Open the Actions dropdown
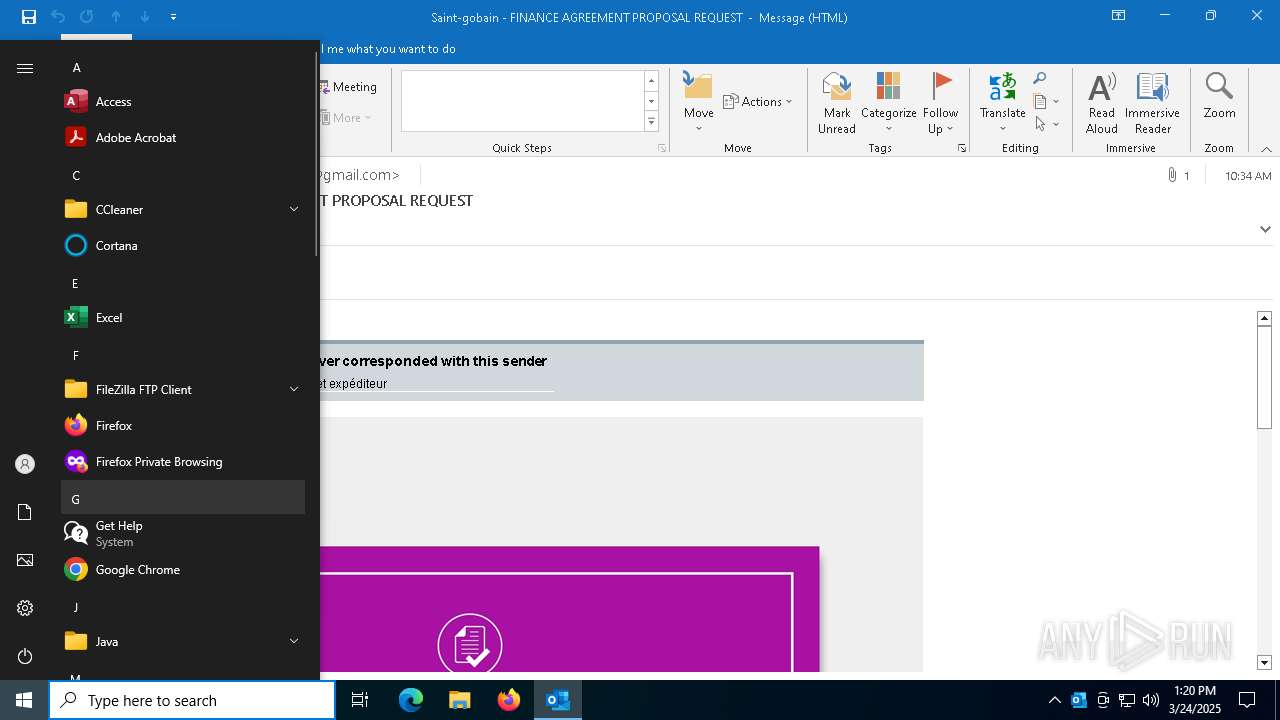Screen dimensions: 1280x720 (x=757, y=101)
